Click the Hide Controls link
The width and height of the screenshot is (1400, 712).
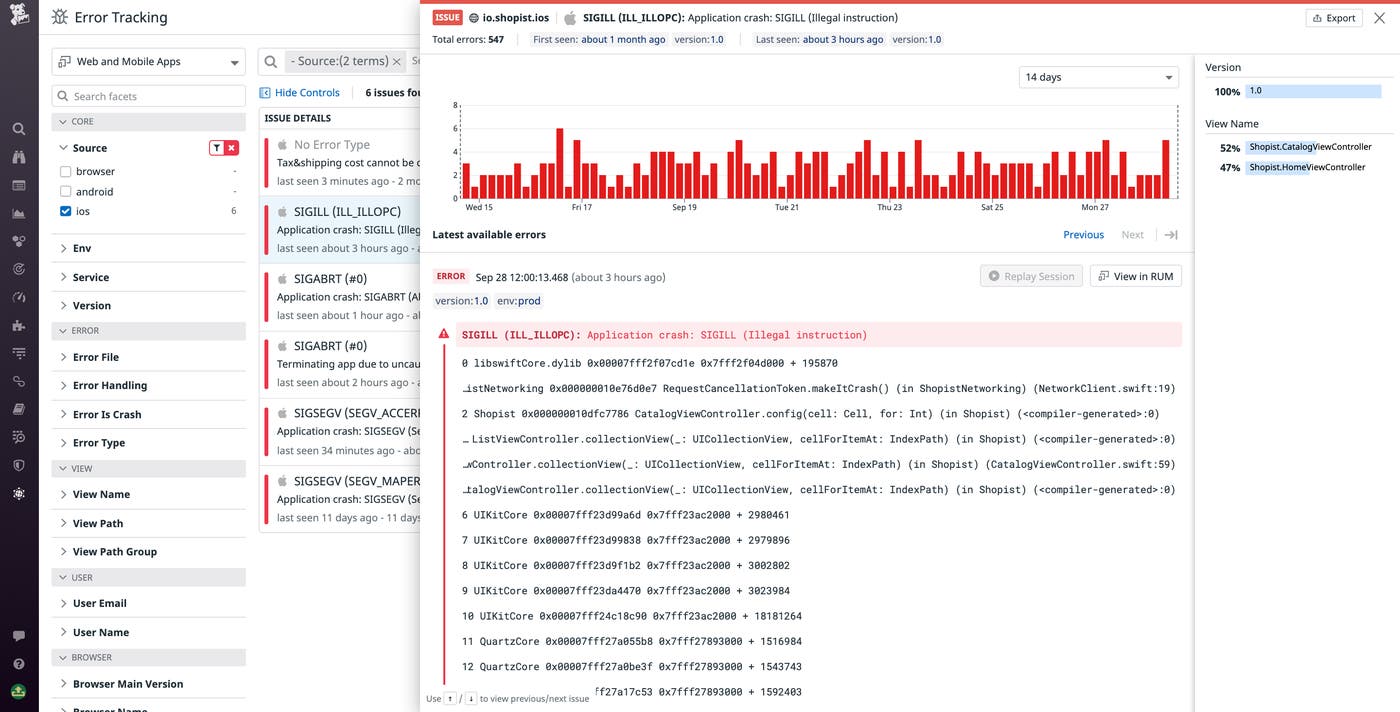click(x=299, y=91)
